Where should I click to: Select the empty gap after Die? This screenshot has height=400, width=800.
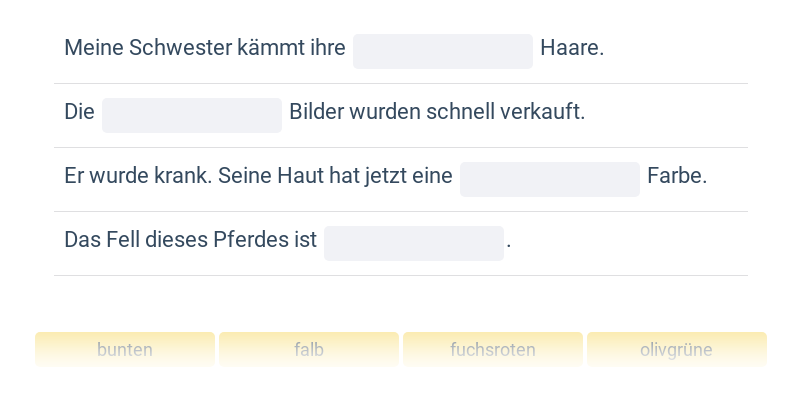coord(191,115)
